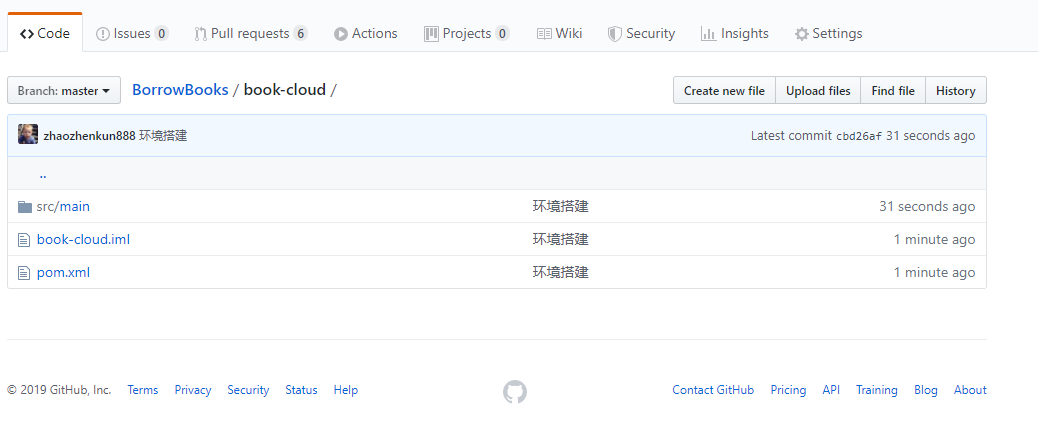The height and width of the screenshot is (431, 1038).
Task: Open the footer Blog link
Action: click(926, 390)
